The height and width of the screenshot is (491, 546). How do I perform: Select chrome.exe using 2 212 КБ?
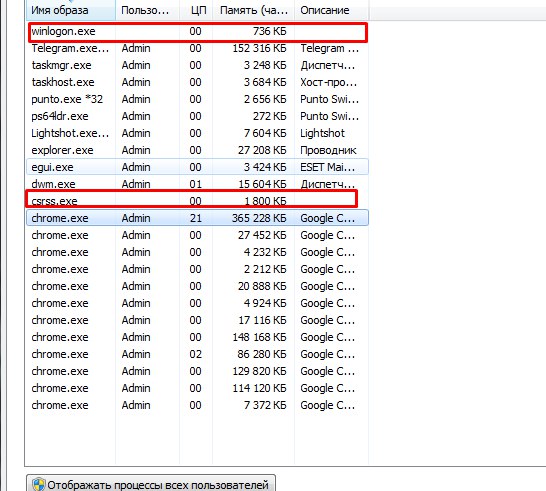[197, 269]
